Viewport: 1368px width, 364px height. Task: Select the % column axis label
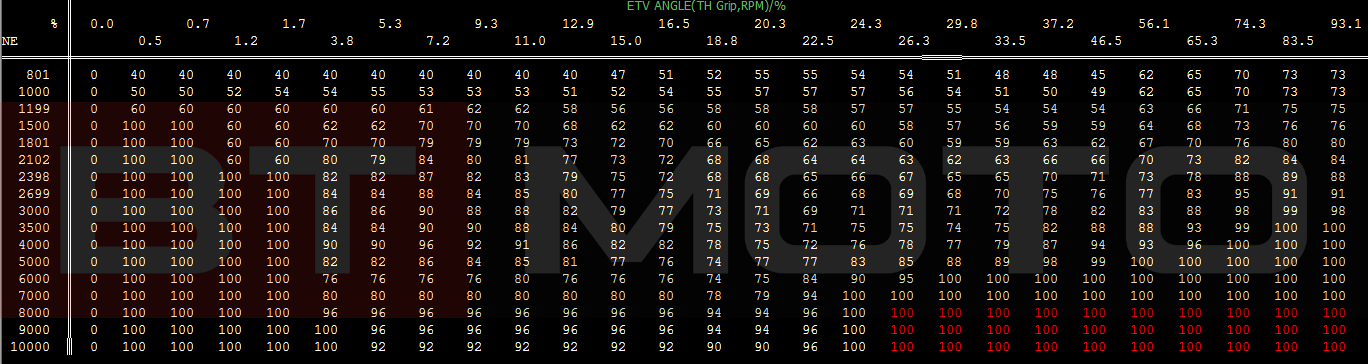tap(54, 23)
